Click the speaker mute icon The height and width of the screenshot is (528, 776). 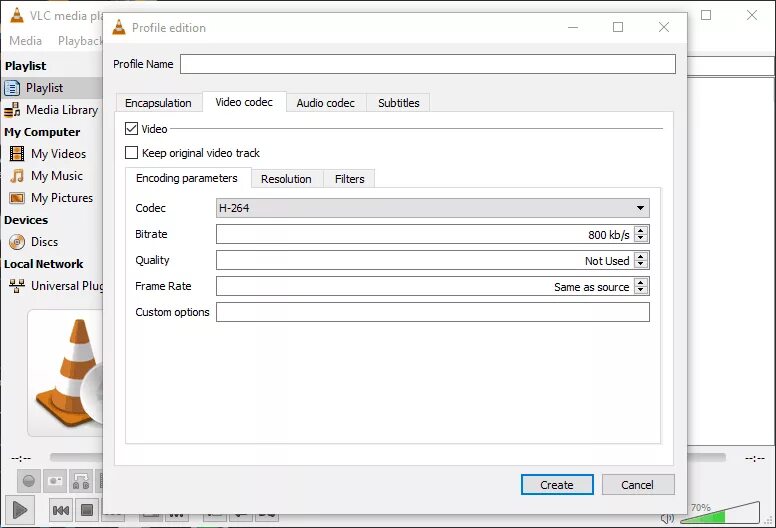point(667,518)
